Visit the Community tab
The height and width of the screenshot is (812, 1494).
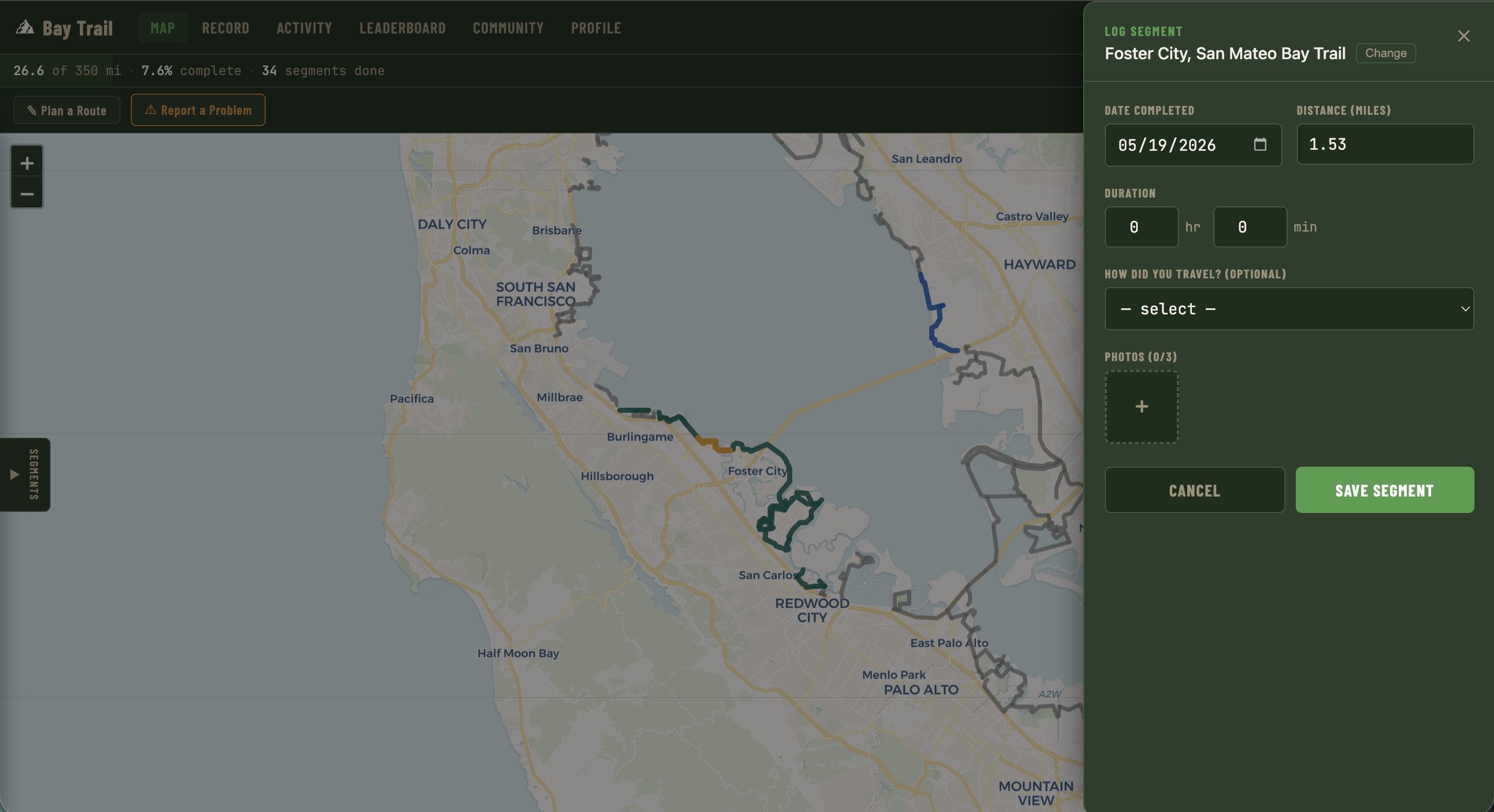click(x=508, y=28)
